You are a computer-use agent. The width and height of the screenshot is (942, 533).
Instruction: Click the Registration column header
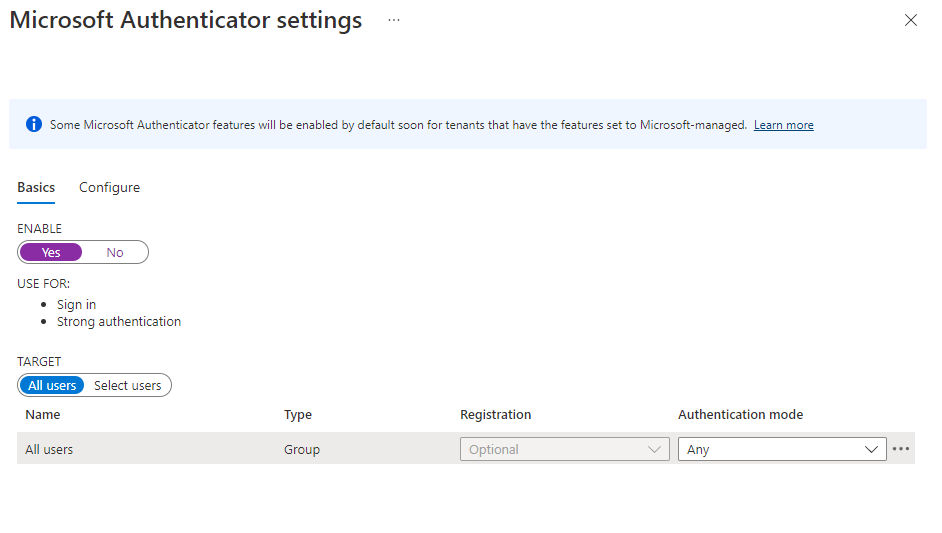pyautogui.click(x=495, y=414)
